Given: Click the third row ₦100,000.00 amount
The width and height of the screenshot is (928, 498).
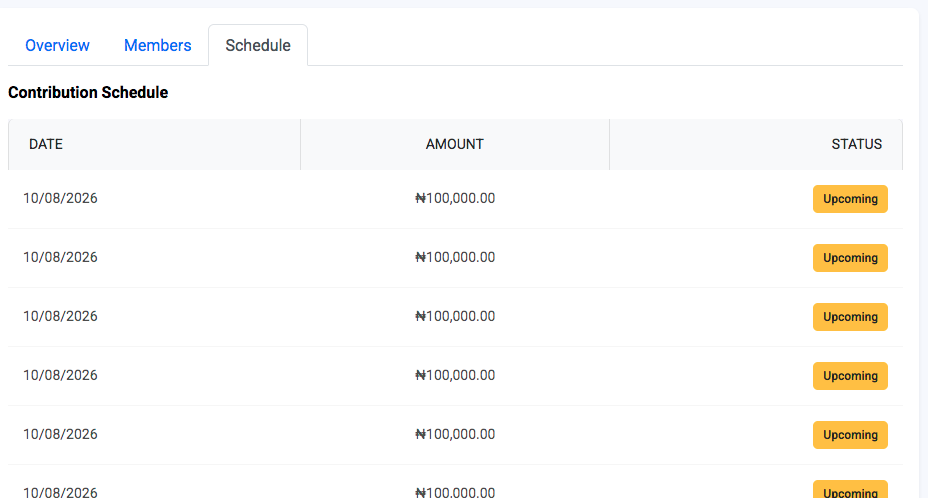Looking at the screenshot, I should [x=455, y=316].
